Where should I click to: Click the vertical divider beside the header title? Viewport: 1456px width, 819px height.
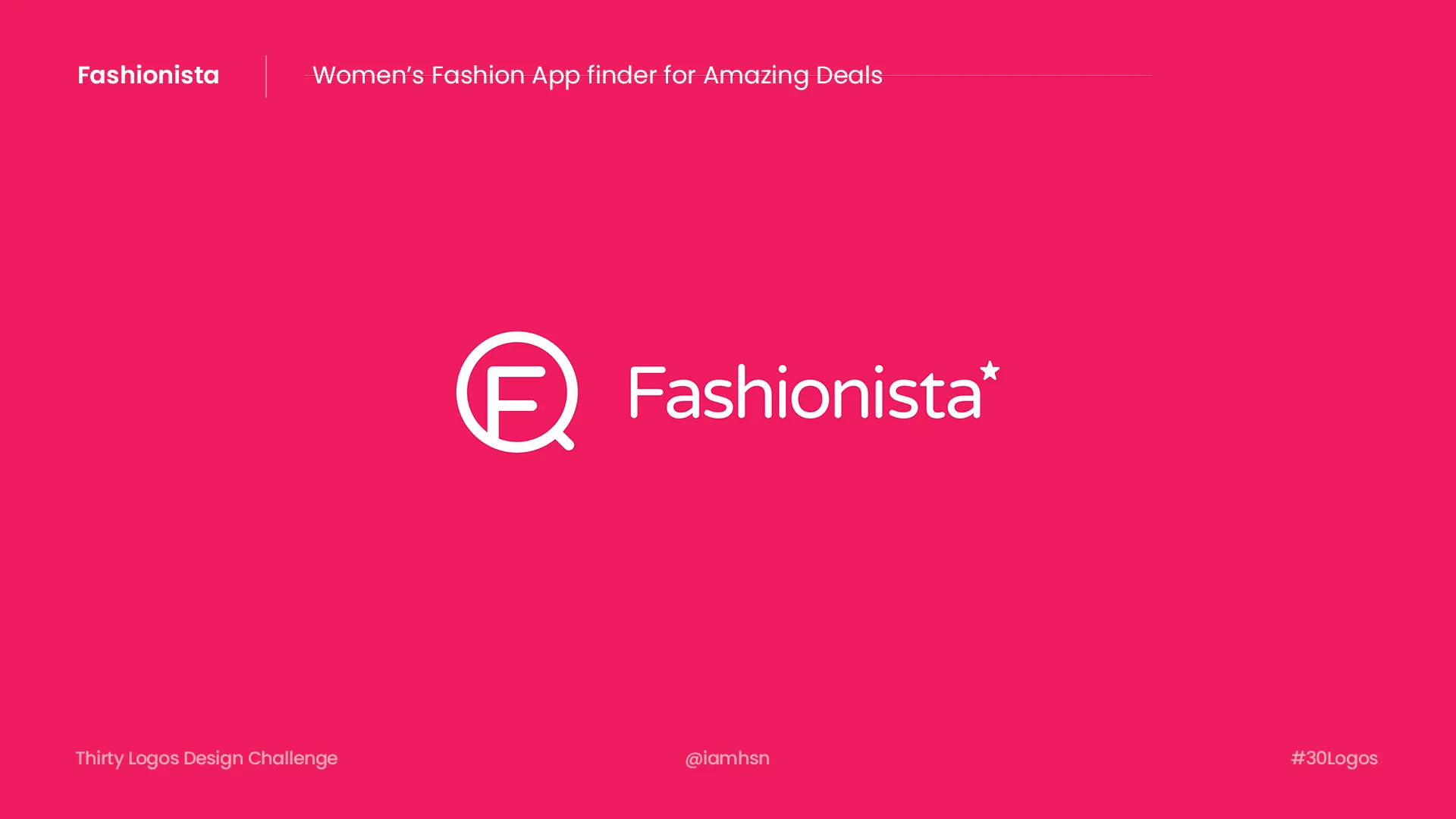[x=266, y=77]
